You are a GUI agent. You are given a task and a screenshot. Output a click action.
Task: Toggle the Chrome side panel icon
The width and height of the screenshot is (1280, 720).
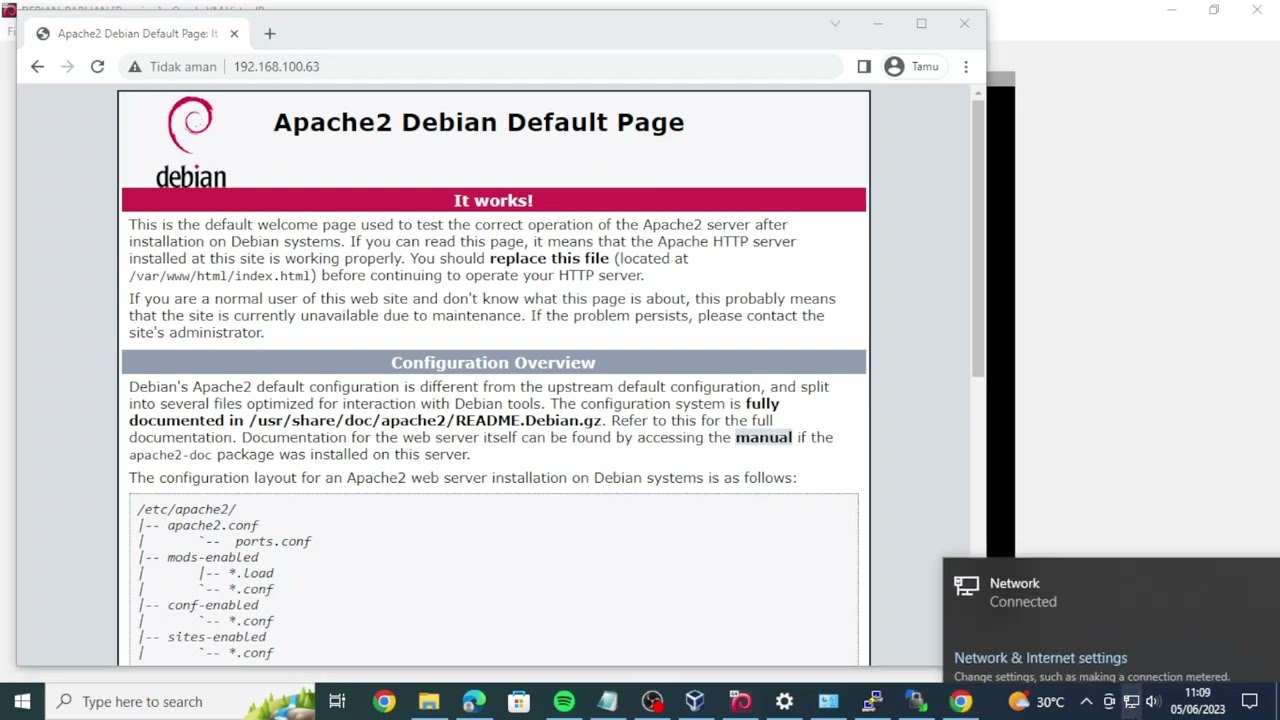pos(864,67)
